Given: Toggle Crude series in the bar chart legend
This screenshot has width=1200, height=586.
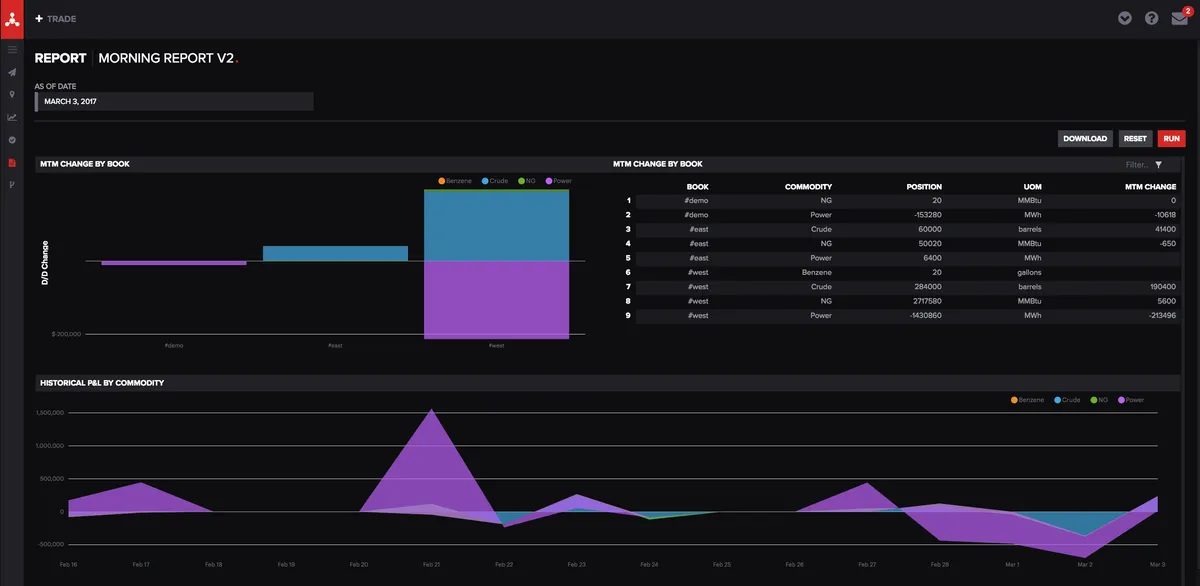Looking at the screenshot, I should point(495,181).
